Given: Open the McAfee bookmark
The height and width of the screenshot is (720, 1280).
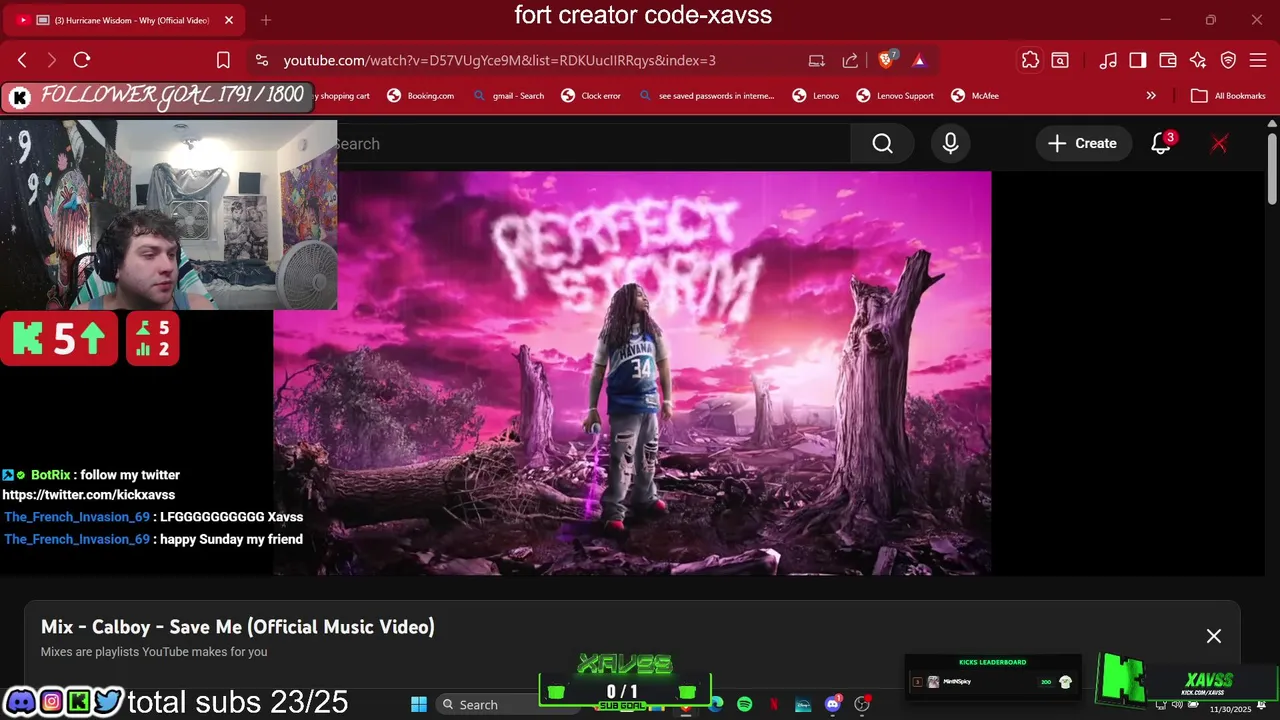Looking at the screenshot, I should [975, 96].
